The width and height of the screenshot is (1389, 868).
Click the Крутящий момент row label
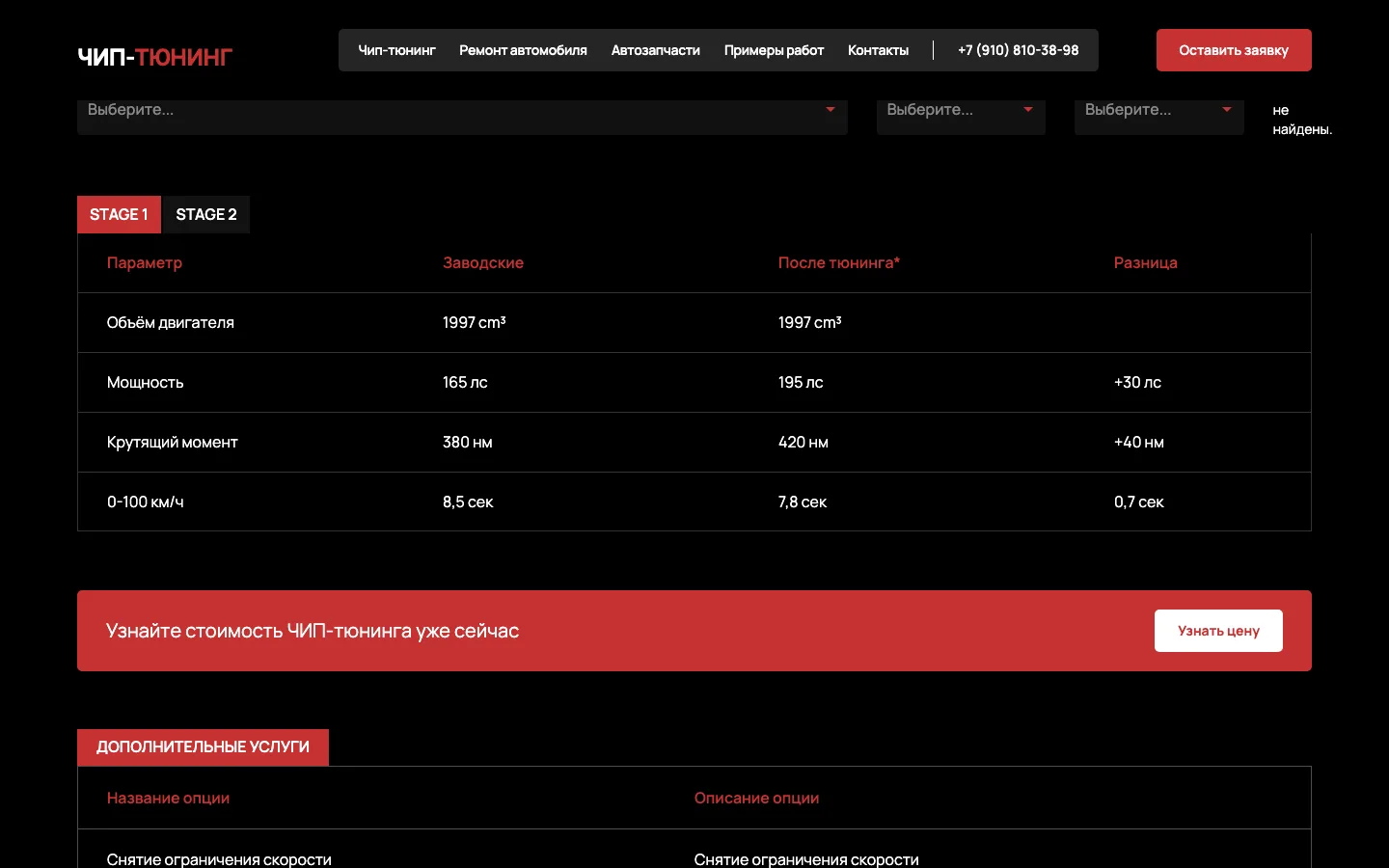pos(172,442)
